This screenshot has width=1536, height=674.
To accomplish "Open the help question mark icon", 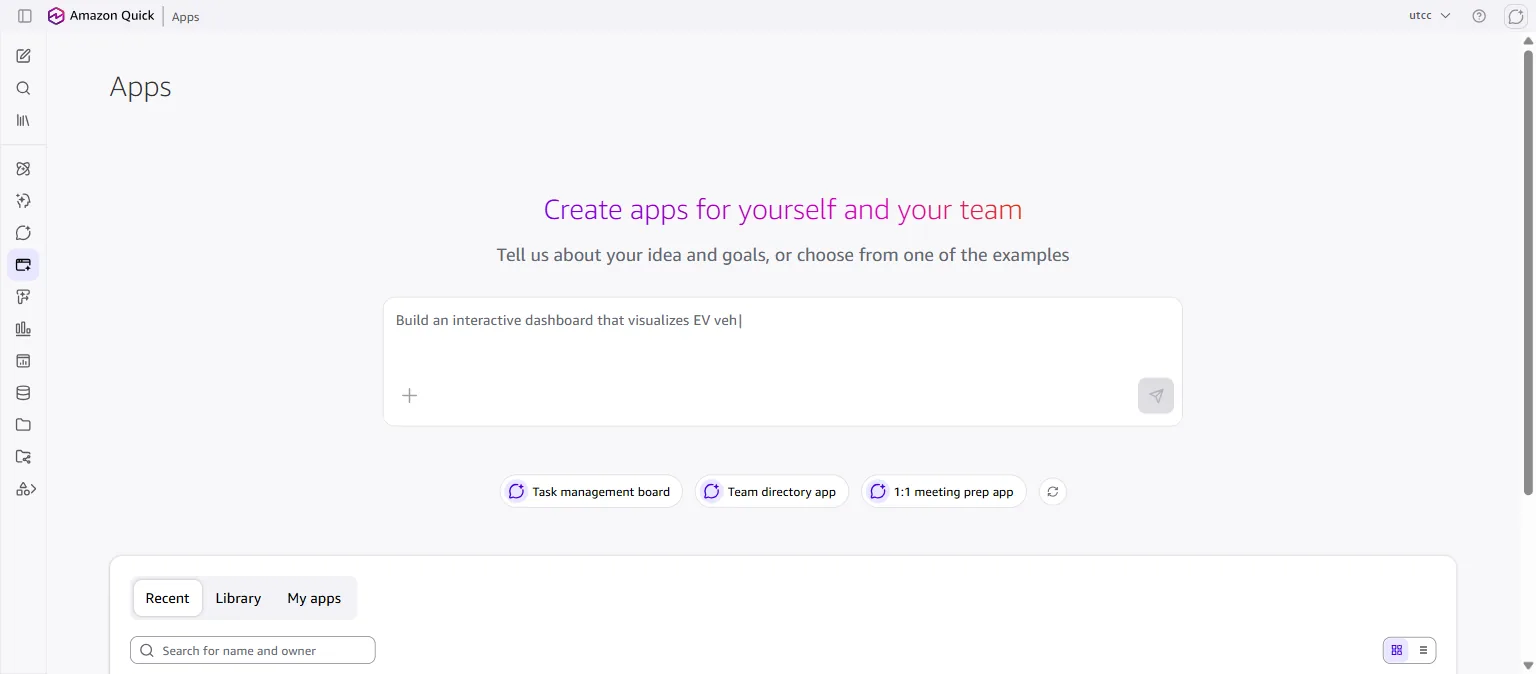I will tap(1479, 16).
